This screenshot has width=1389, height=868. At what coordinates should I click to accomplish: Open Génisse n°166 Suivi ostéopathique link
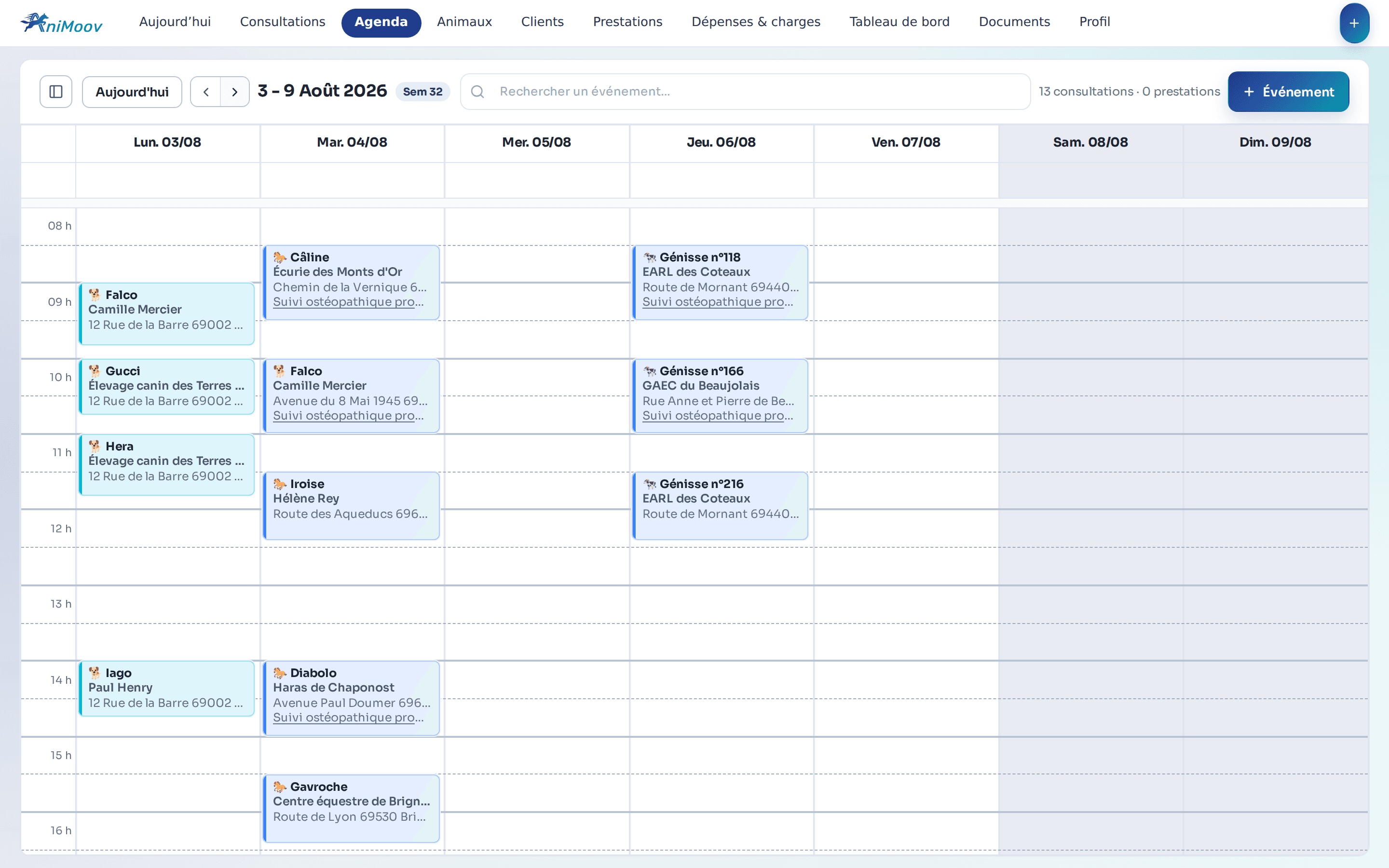pos(718,415)
